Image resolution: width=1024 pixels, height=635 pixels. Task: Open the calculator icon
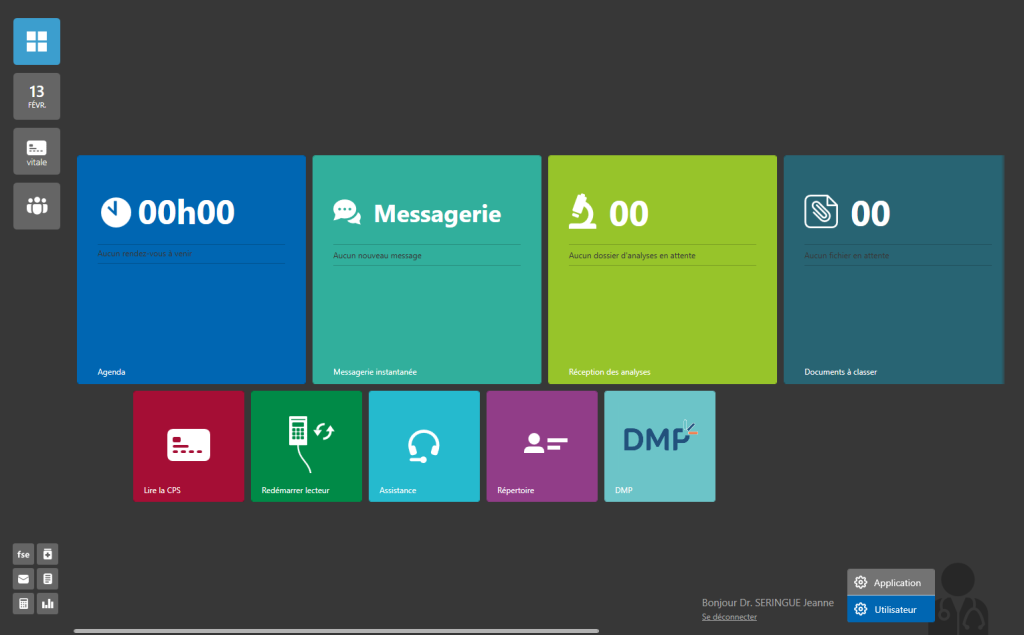(22, 603)
